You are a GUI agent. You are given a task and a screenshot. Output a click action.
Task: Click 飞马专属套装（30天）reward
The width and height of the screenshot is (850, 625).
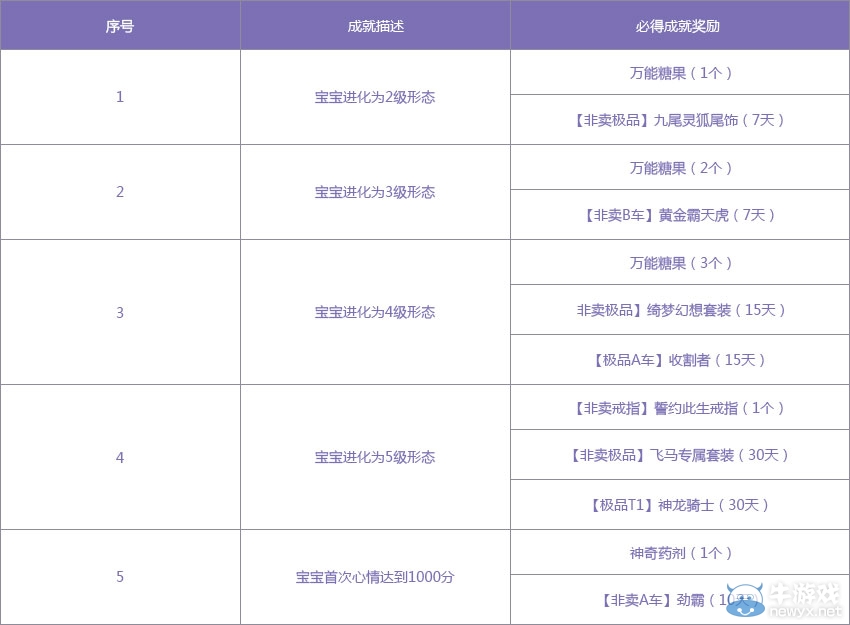[679, 455]
